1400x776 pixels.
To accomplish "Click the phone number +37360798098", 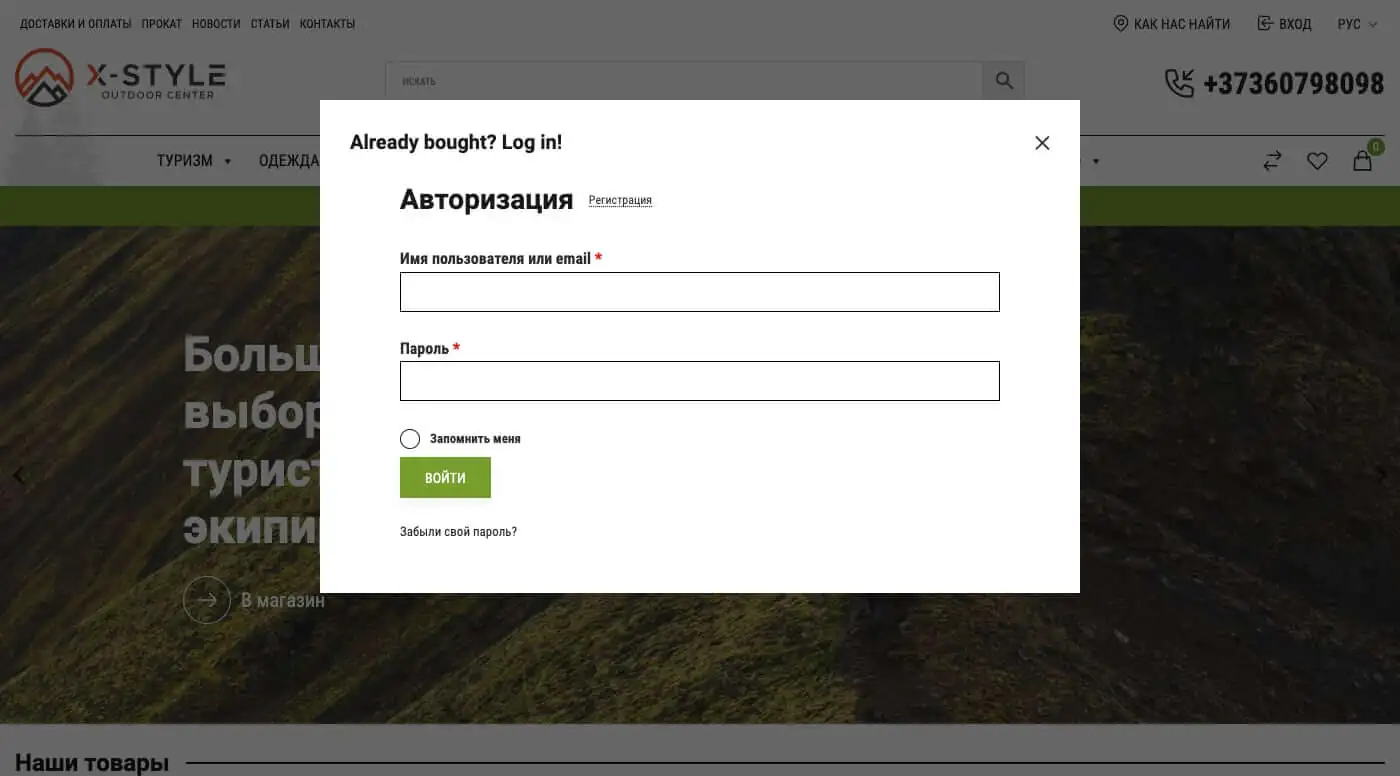I will coord(1293,83).
